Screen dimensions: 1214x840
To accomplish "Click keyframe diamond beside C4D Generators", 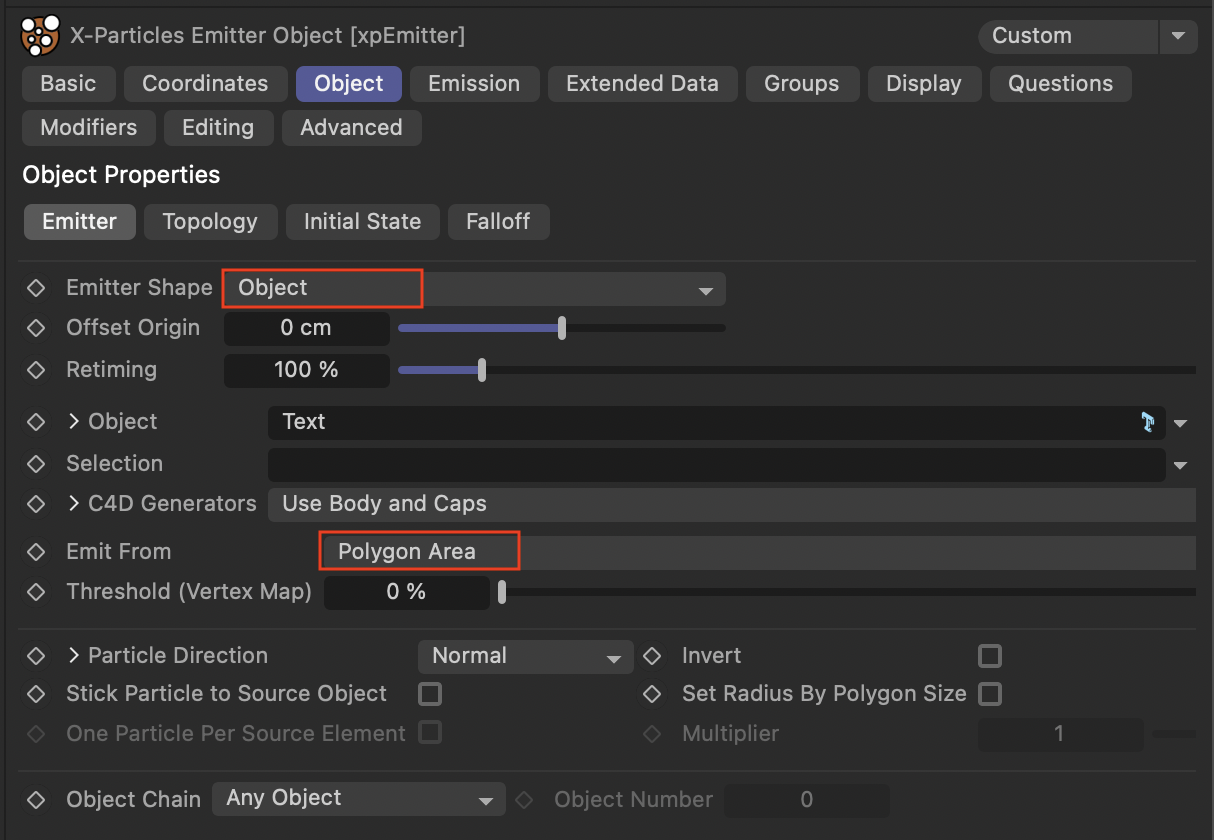I will (x=36, y=504).
